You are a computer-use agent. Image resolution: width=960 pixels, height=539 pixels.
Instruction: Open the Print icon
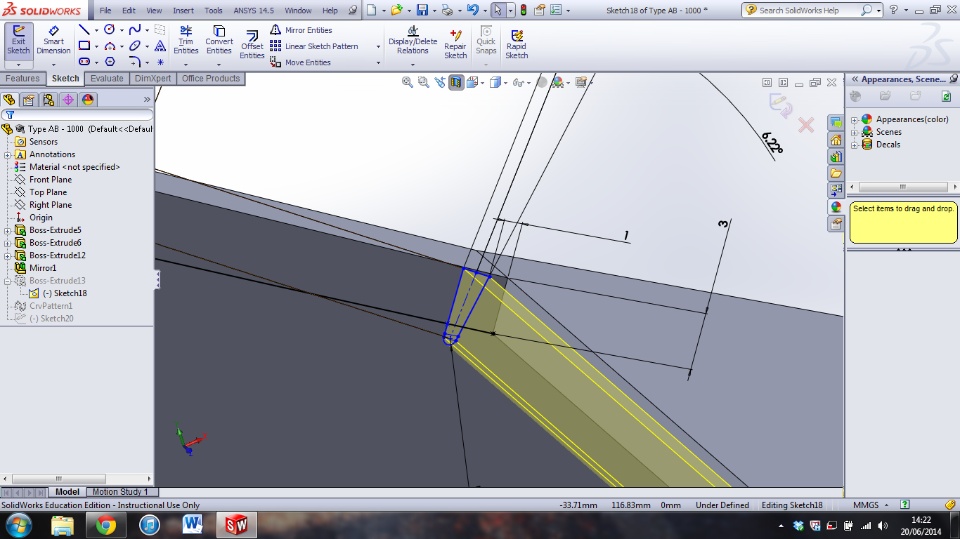click(x=447, y=10)
